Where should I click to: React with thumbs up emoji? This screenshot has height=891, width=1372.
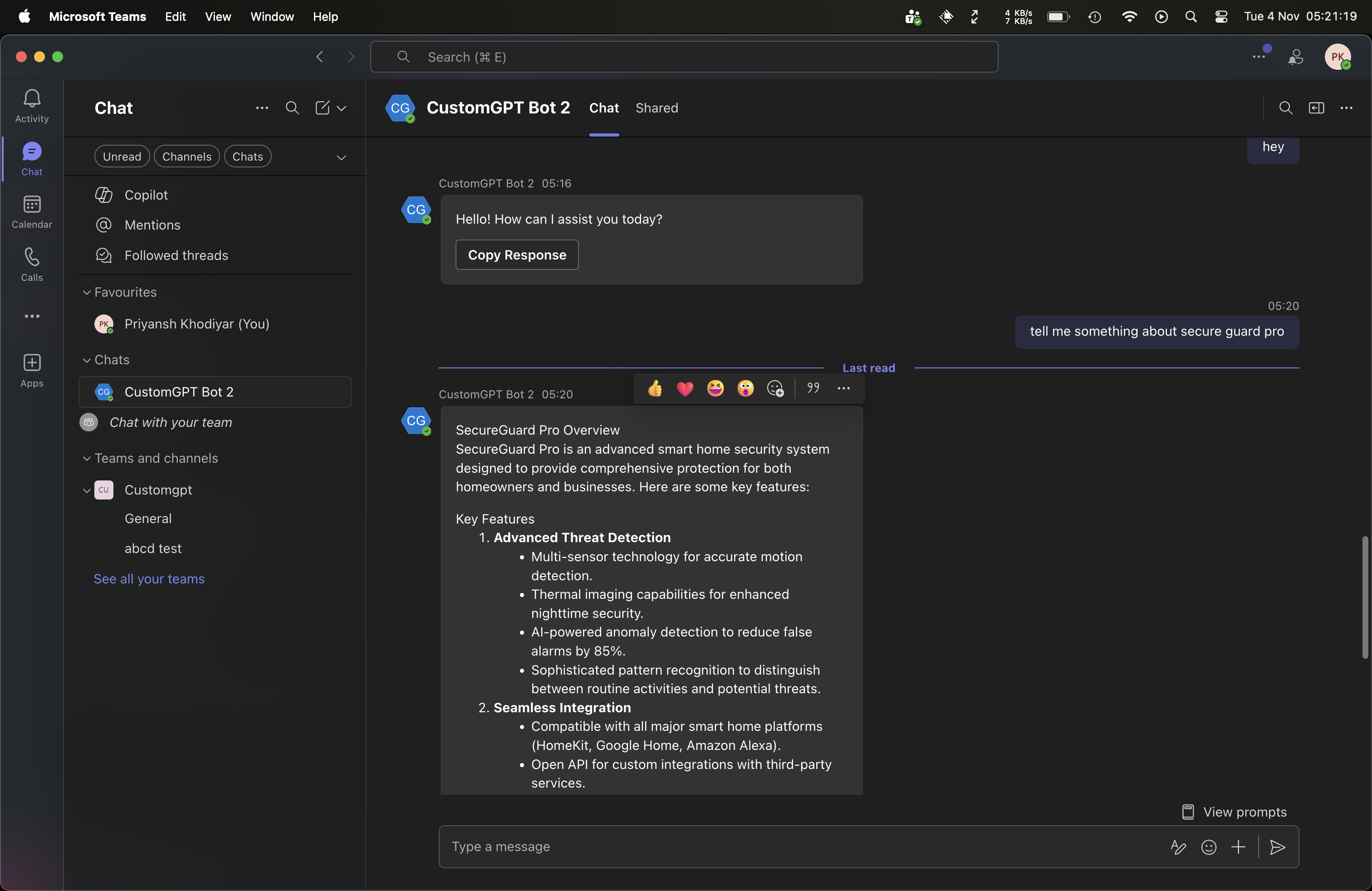(x=655, y=388)
